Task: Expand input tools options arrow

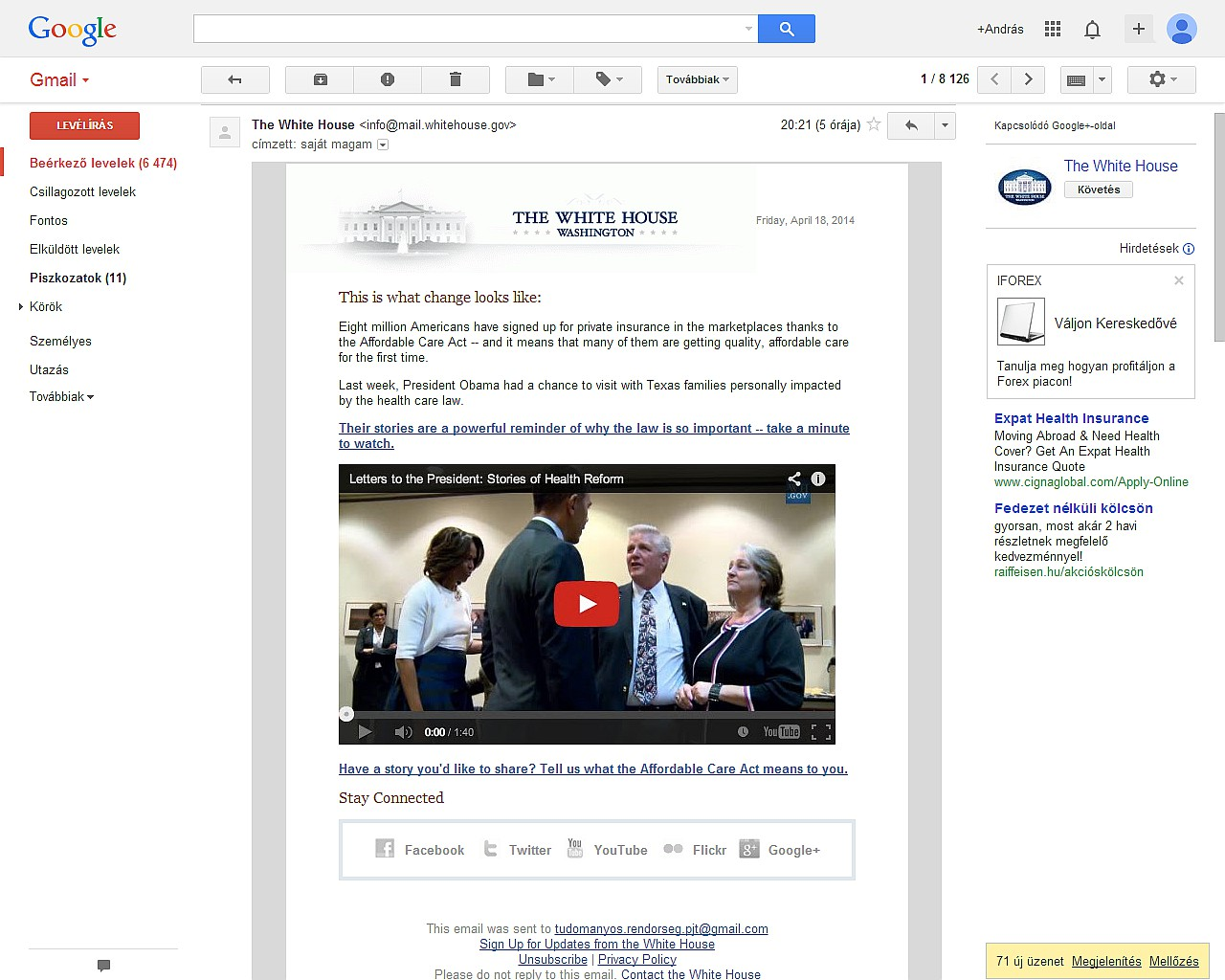Action: point(1102,79)
